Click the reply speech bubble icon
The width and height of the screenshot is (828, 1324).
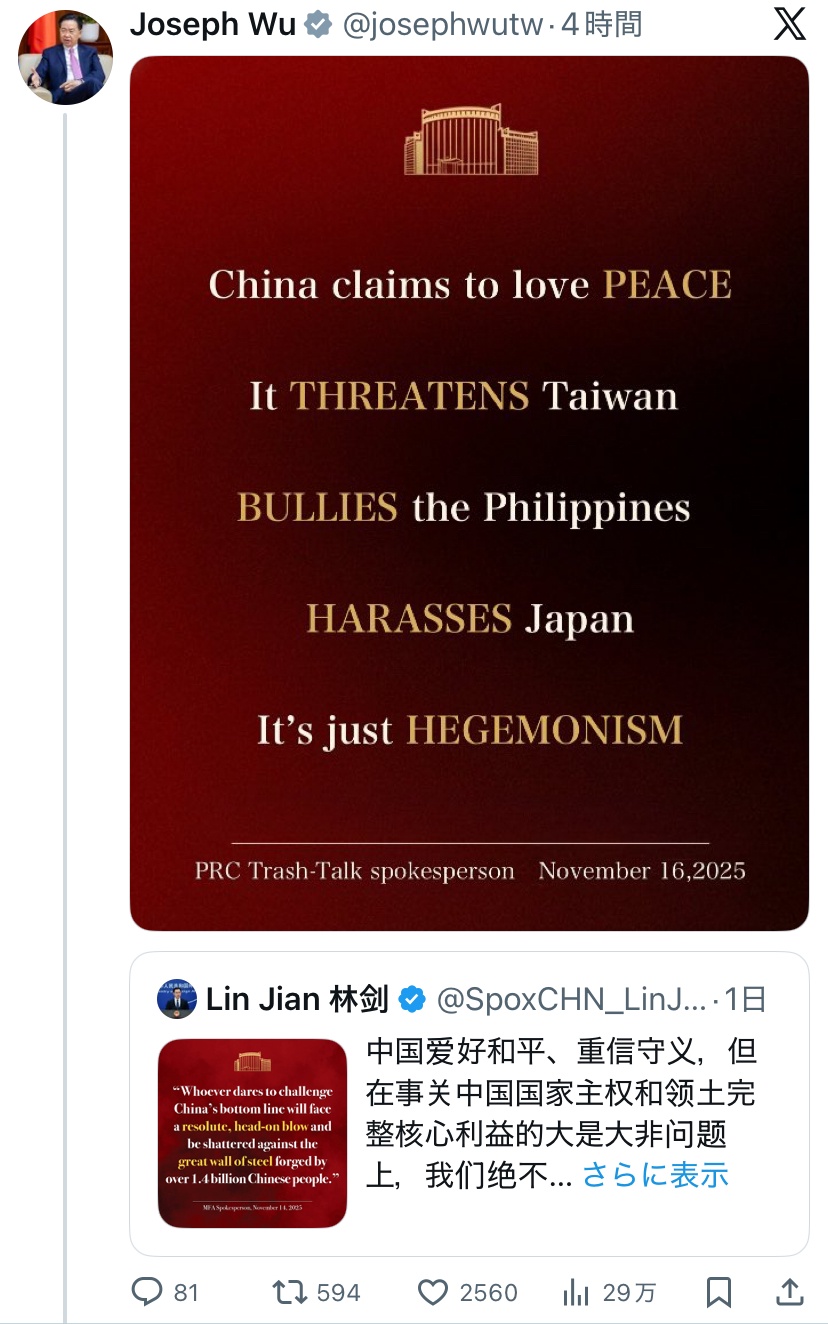coord(147,1292)
